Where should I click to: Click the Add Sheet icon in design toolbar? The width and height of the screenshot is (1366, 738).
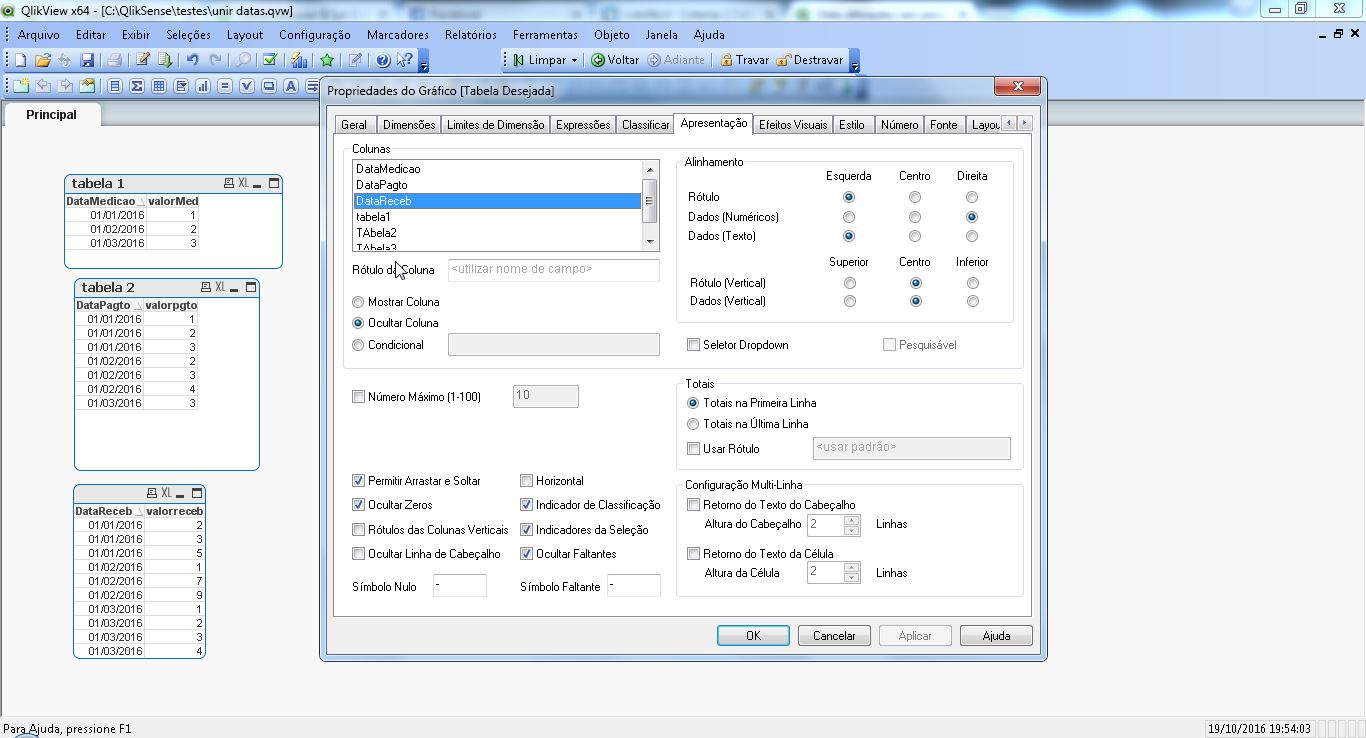(x=21, y=86)
